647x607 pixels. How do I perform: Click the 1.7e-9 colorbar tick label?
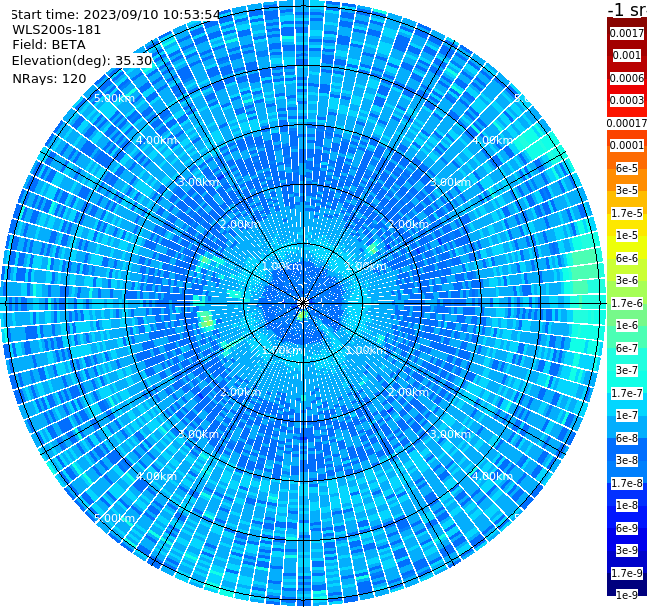click(627, 573)
